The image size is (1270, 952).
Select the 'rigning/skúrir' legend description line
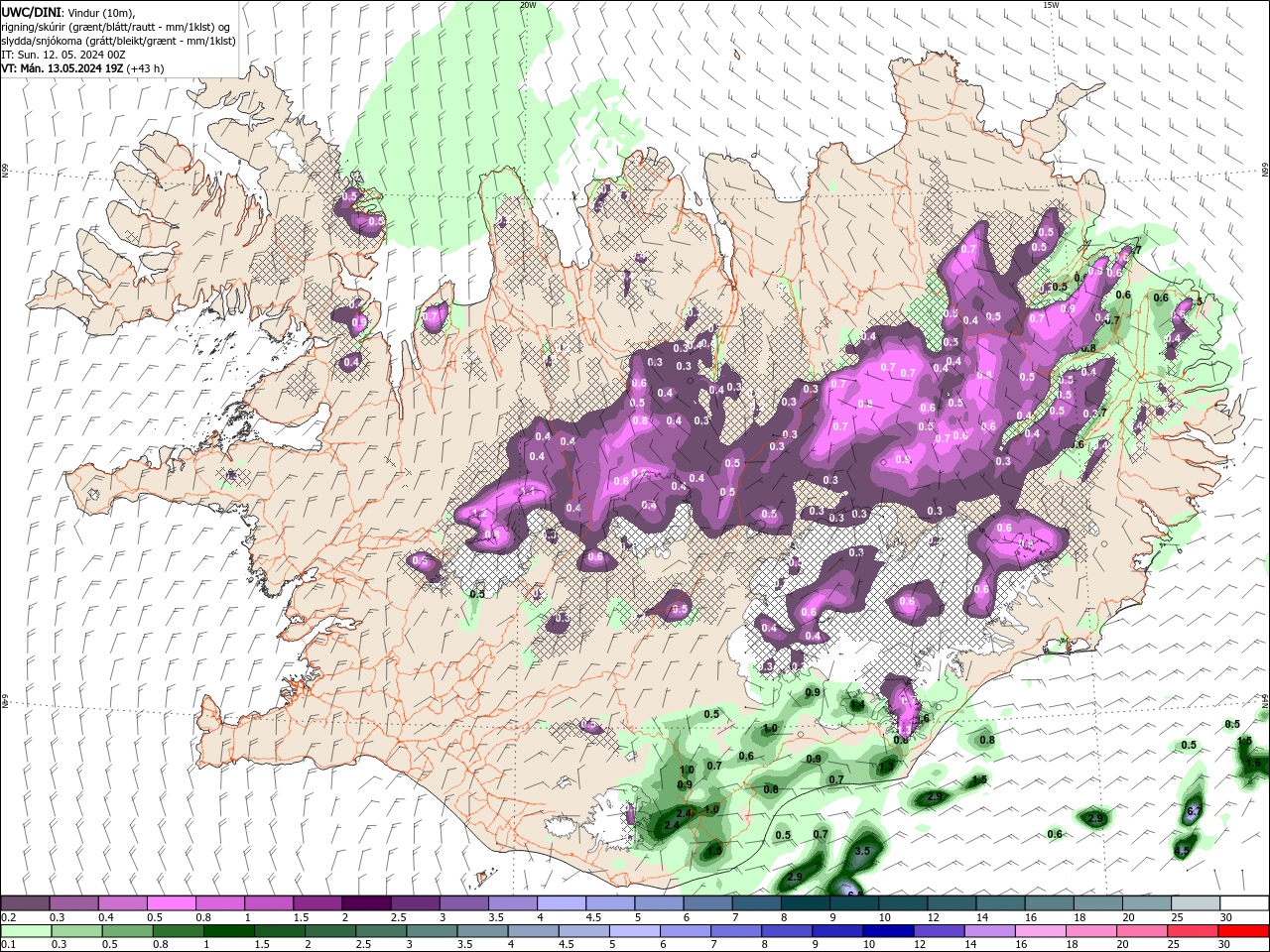pyautogui.click(x=115, y=26)
